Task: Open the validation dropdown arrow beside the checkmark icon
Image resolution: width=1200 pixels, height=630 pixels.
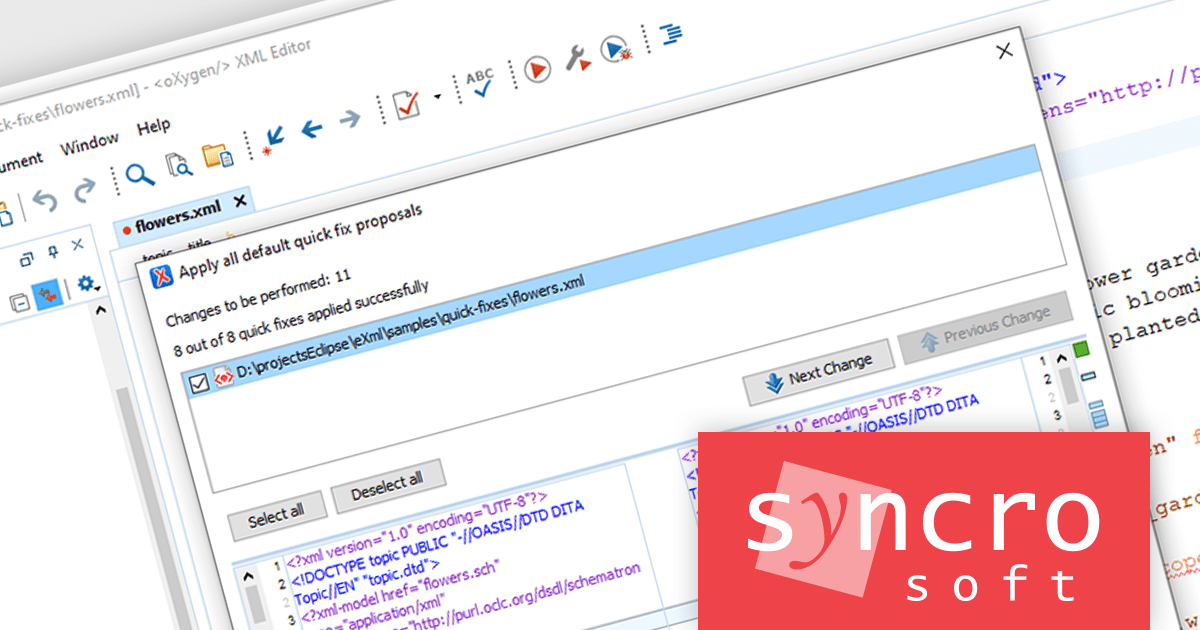Action: coord(436,97)
